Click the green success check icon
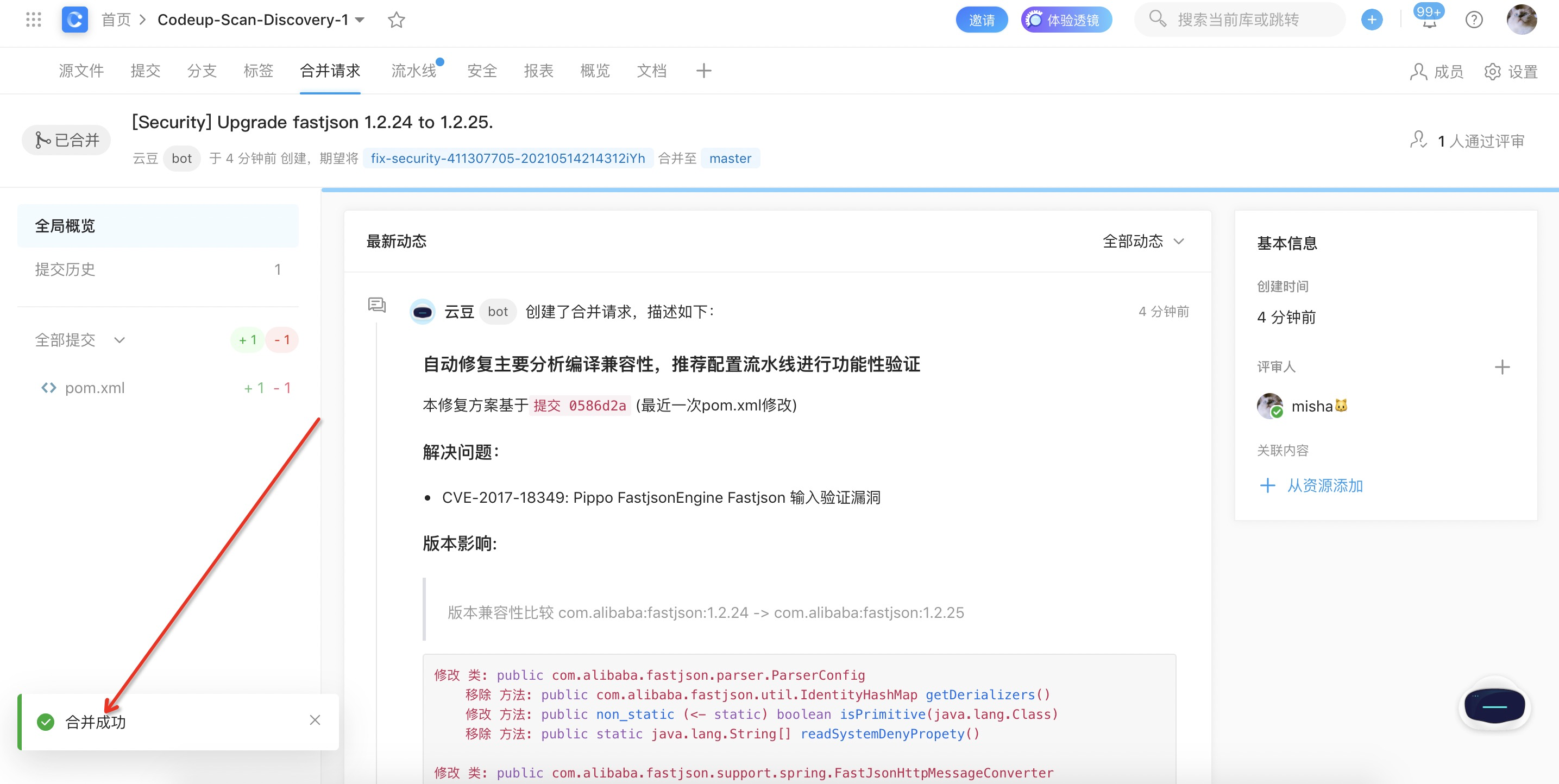 coord(46,722)
